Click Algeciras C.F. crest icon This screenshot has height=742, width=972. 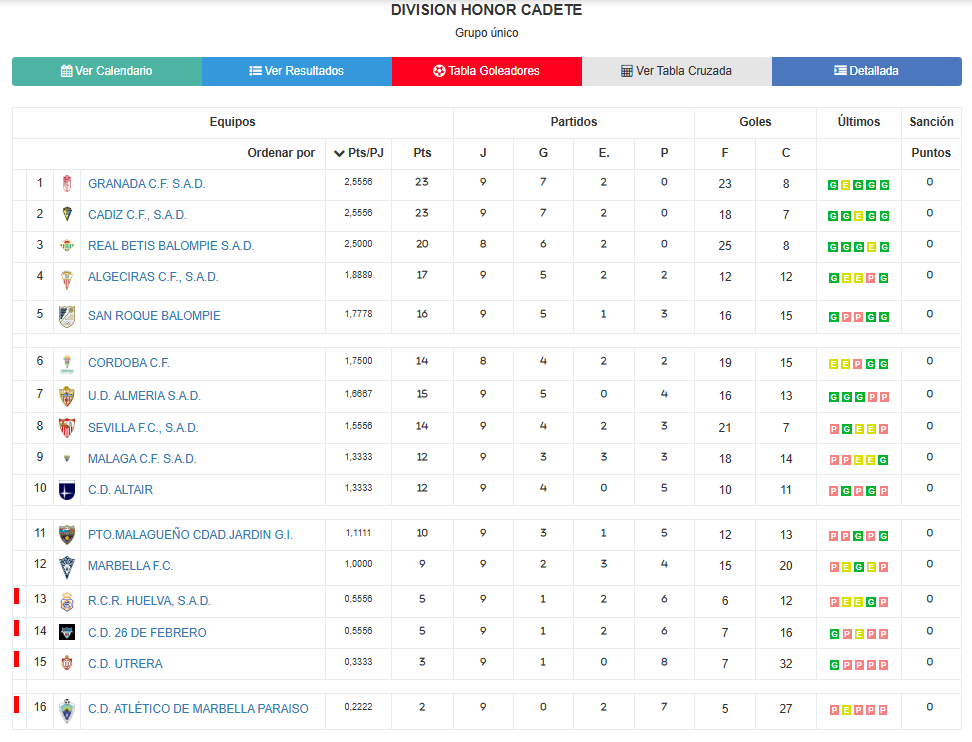click(x=67, y=280)
